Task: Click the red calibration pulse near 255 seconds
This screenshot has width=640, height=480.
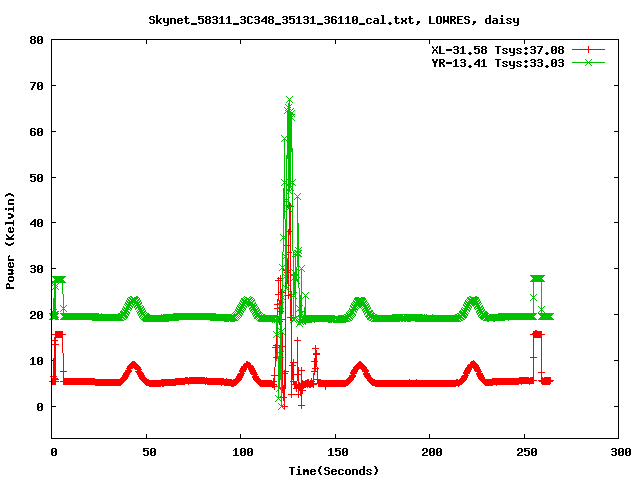Action: point(538,334)
